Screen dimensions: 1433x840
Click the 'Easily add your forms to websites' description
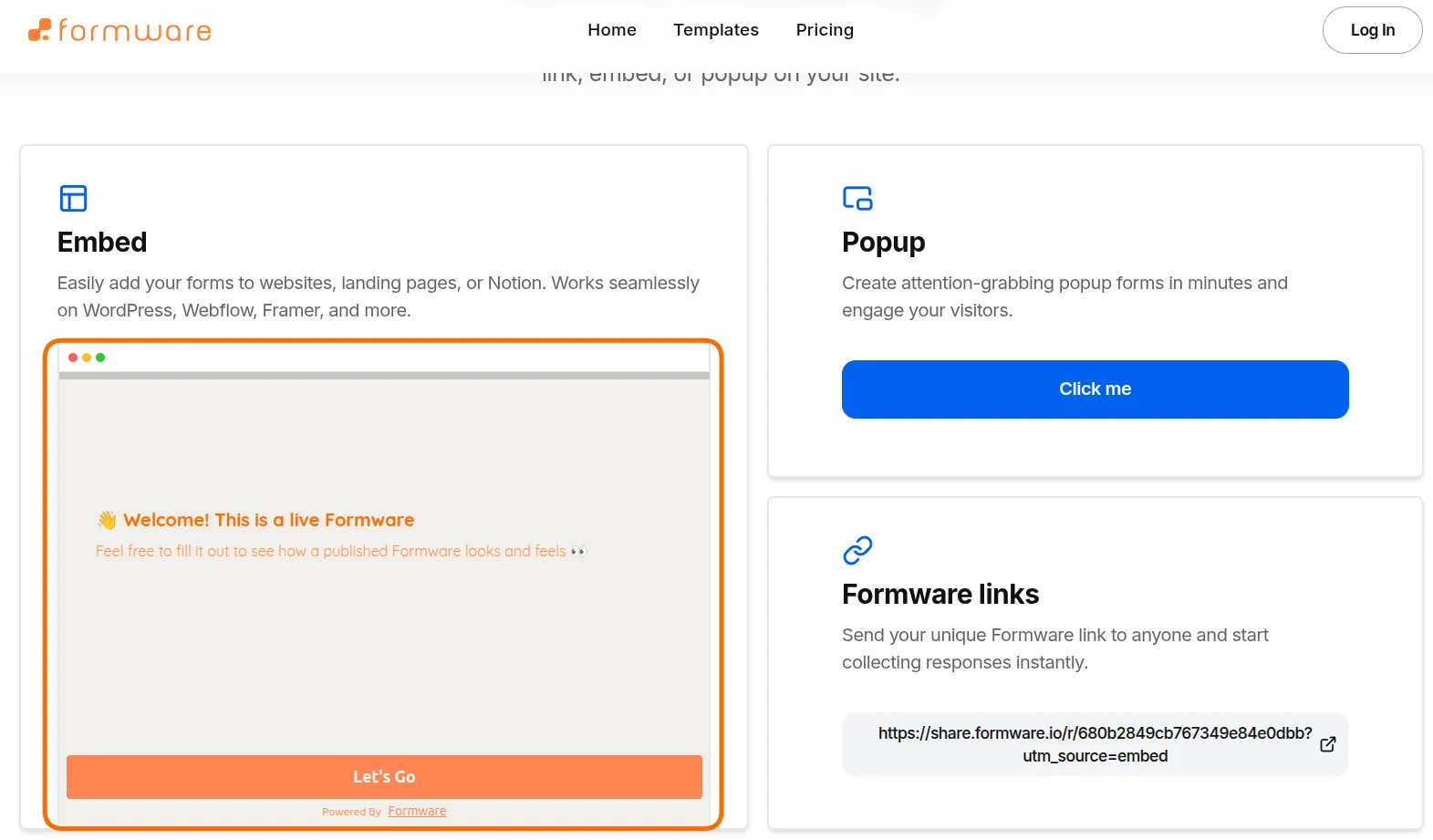pyautogui.click(x=378, y=296)
